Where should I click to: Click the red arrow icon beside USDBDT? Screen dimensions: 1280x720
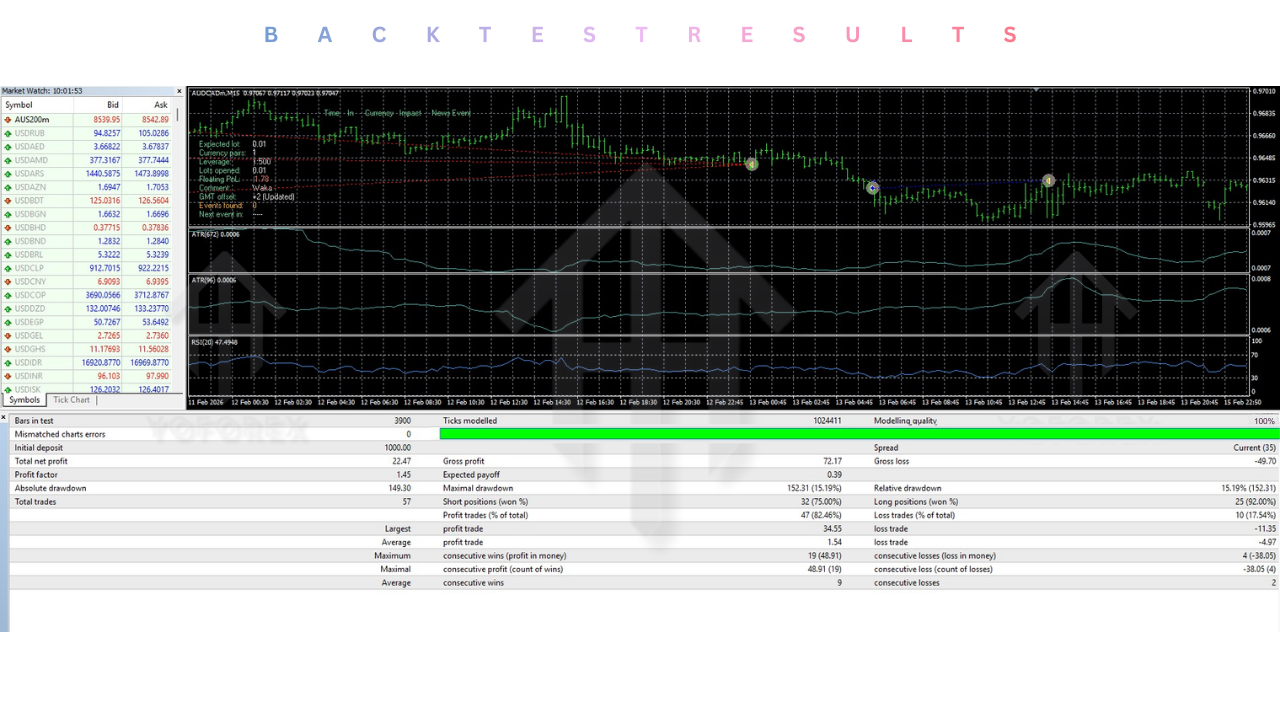click(8, 200)
